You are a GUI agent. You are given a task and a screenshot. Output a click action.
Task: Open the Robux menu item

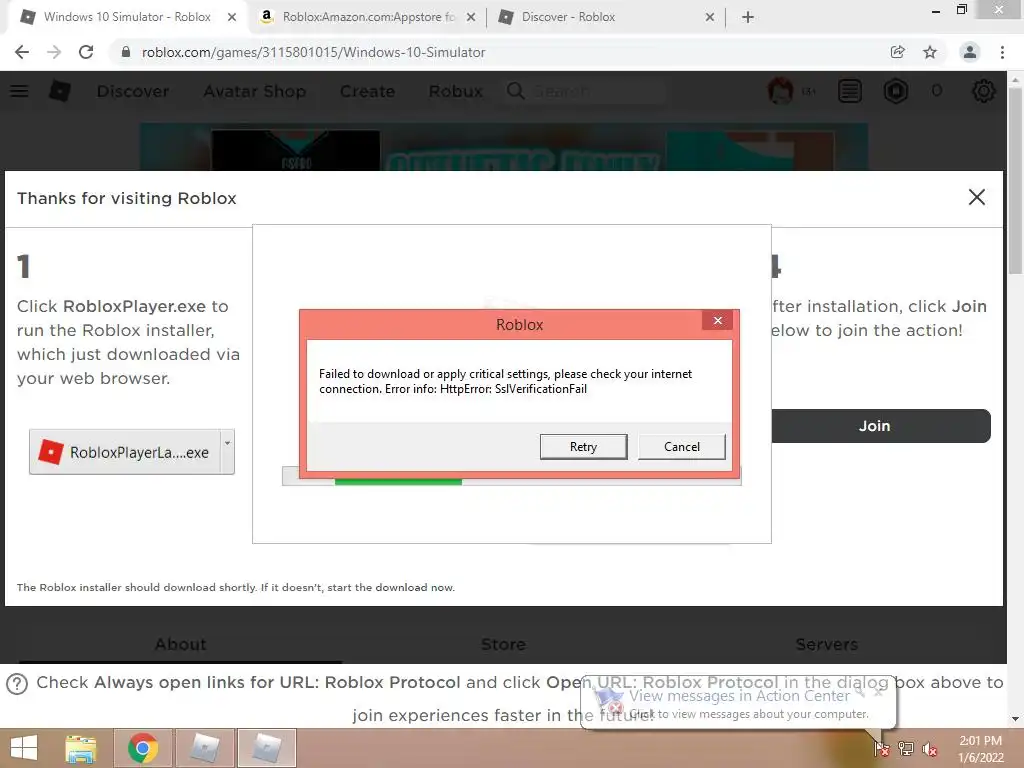pos(456,91)
